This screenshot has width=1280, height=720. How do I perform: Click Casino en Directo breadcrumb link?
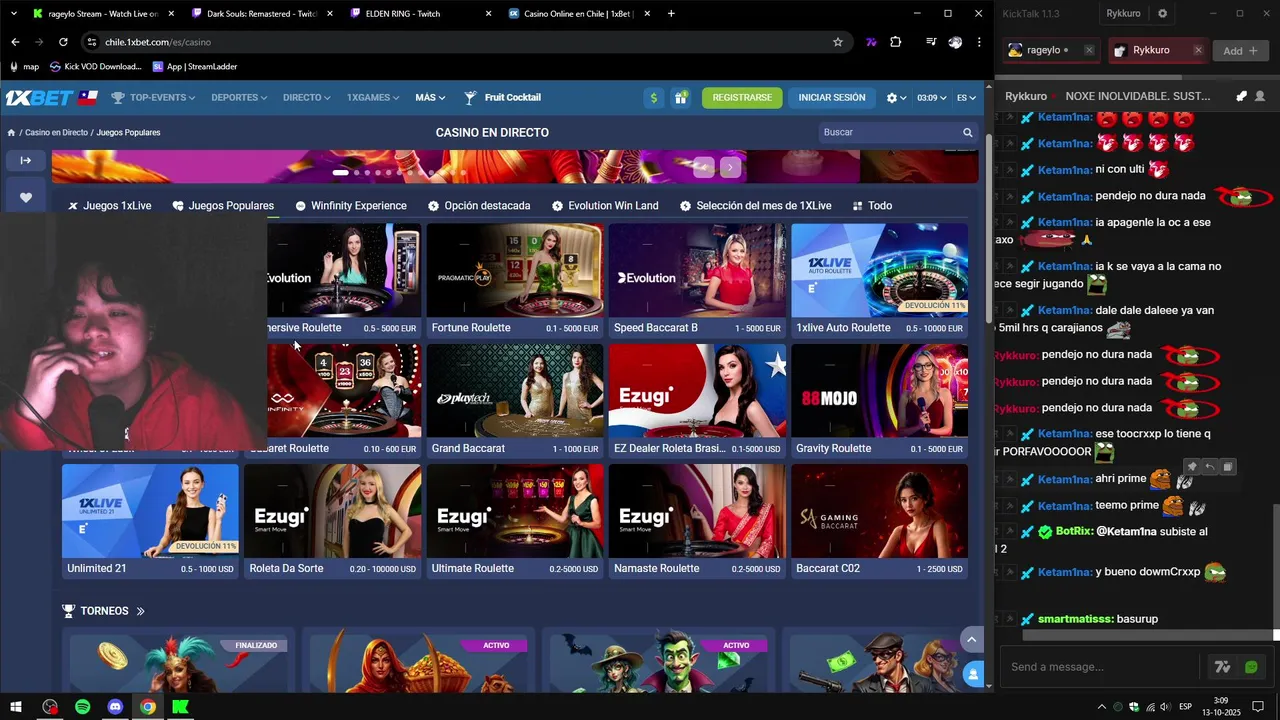(x=56, y=132)
